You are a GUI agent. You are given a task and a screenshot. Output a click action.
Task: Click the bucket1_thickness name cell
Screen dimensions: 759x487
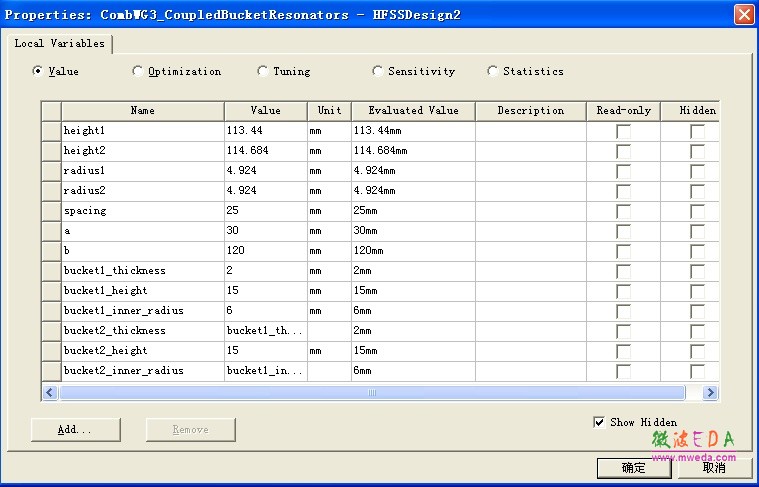click(143, 271)
